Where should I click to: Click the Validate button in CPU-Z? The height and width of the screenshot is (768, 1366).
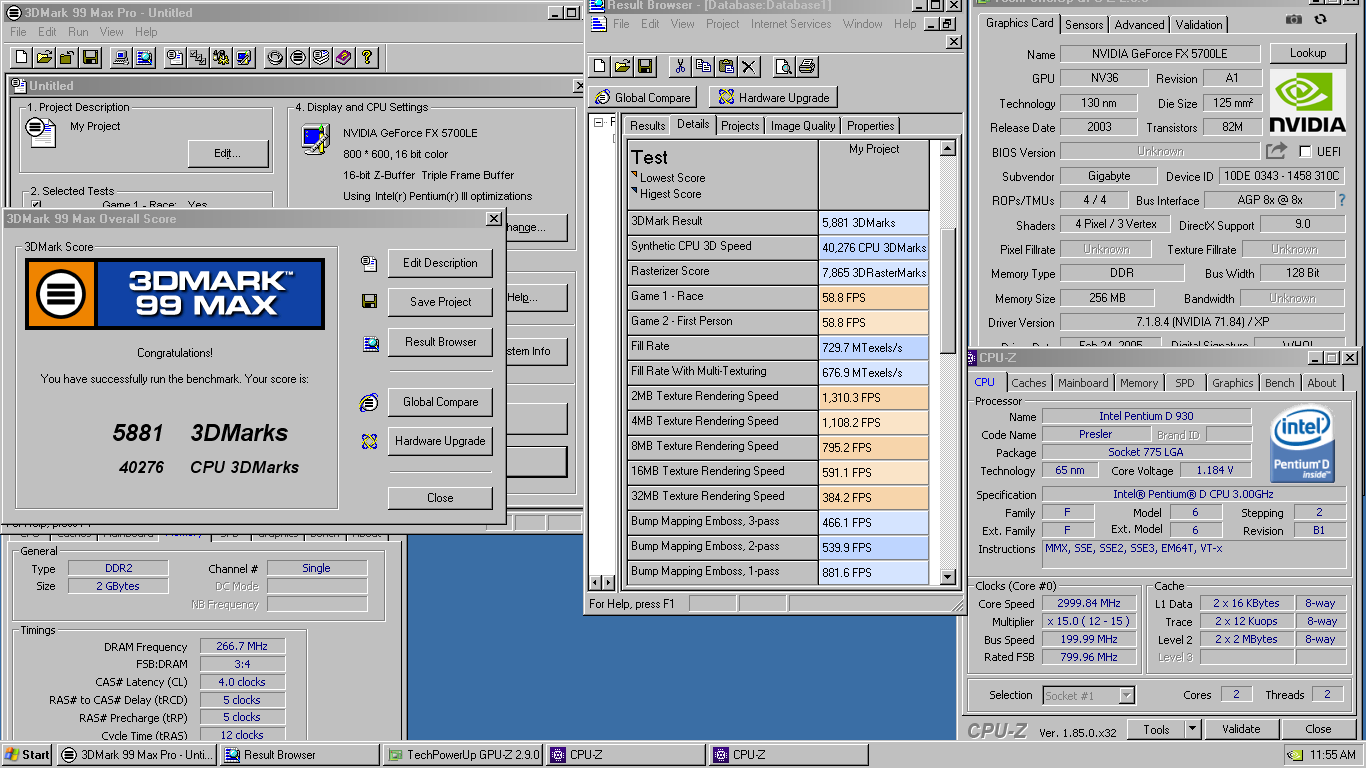point(1241,729)
